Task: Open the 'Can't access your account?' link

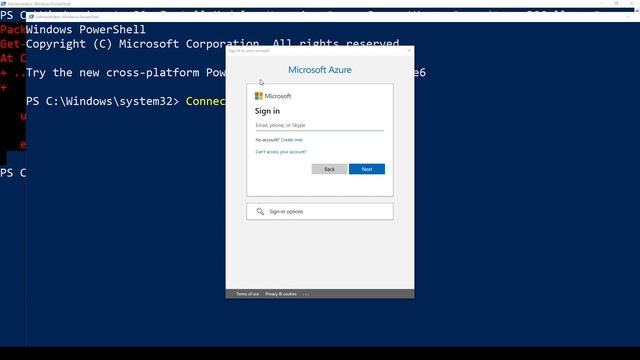Action: click(x=281, y=152)
